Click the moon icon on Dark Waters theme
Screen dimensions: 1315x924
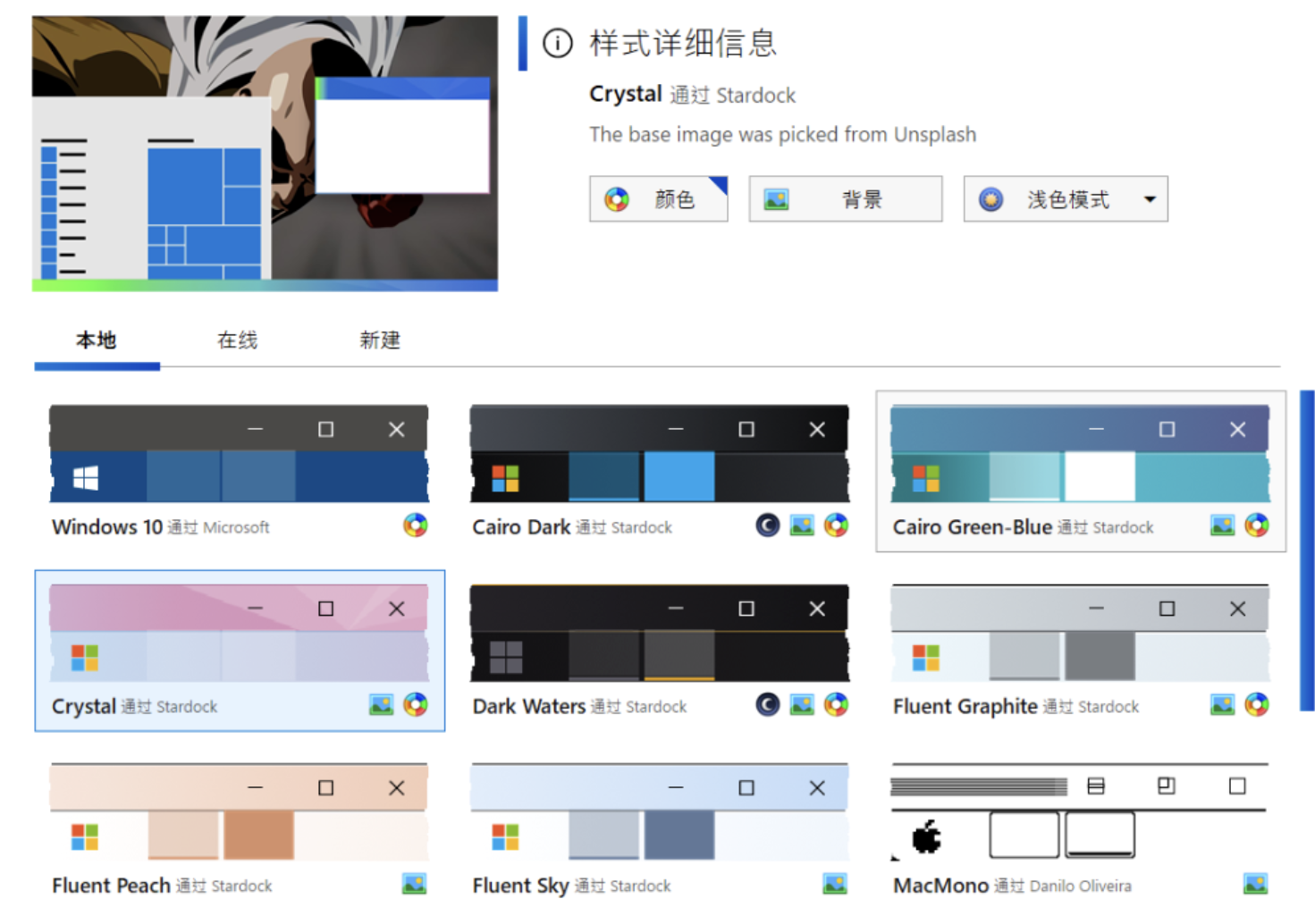(x=768, y=705)
